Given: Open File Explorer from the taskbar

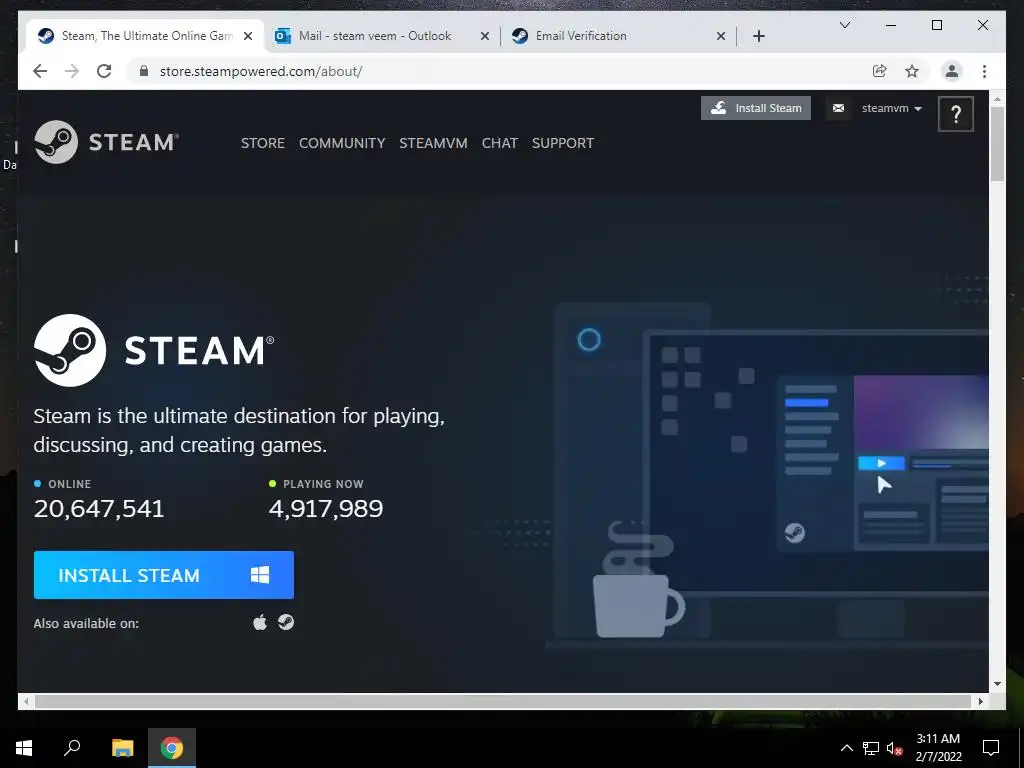Looking at the screenshot, I should click(x=122, y=748).
